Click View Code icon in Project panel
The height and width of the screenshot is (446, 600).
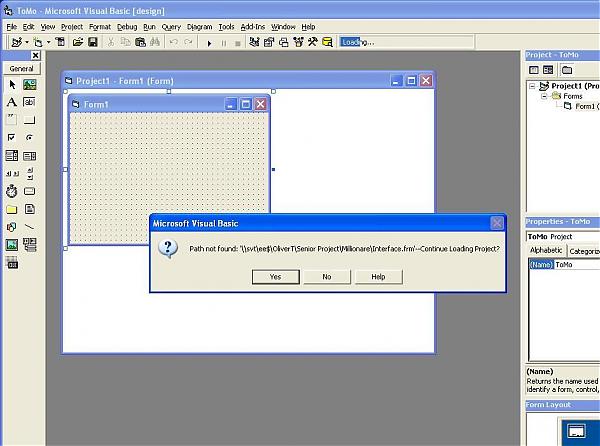pyautogui.click(x=533, y=70)
